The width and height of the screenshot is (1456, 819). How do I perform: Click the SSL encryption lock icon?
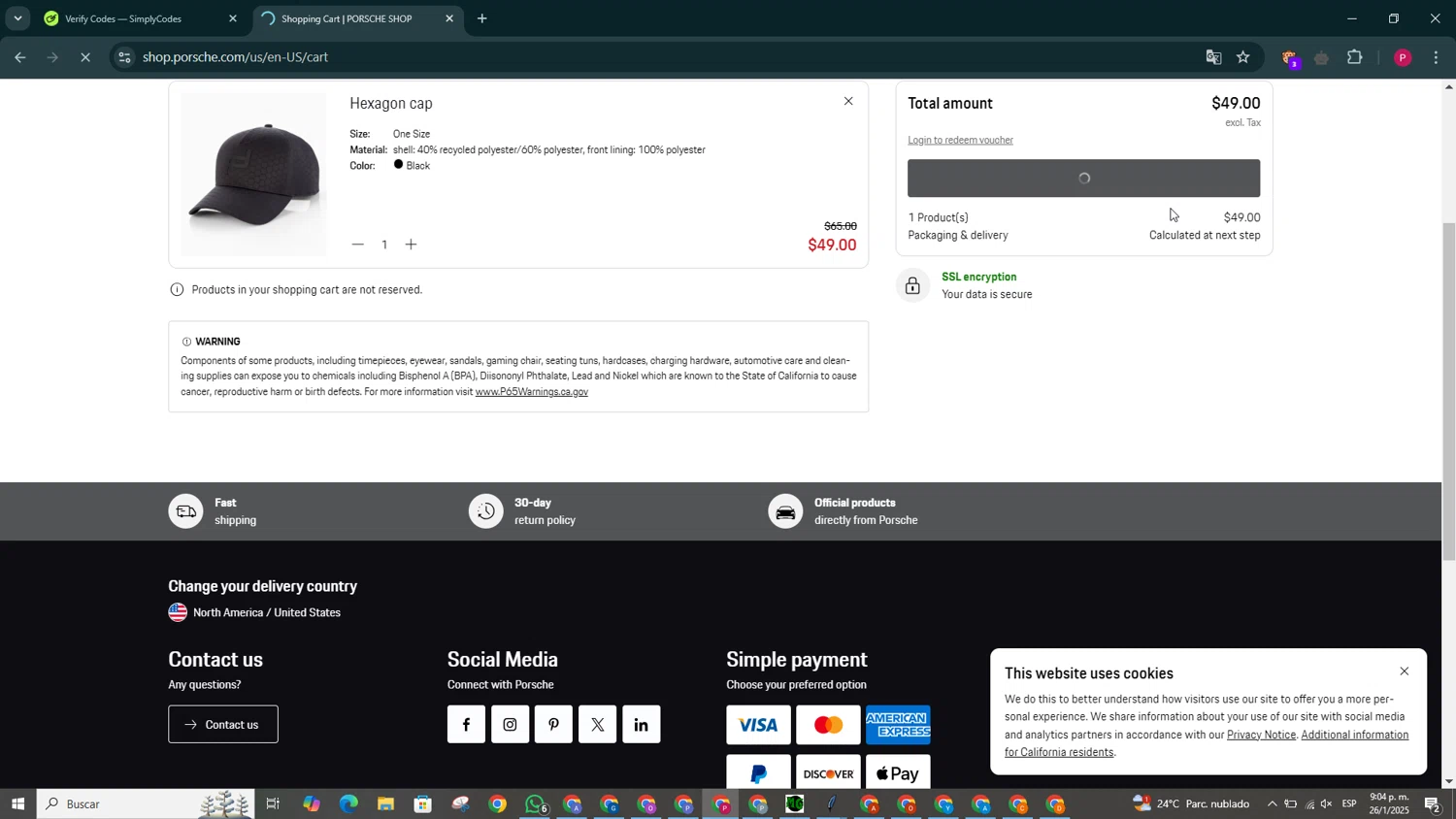(912, 285)
